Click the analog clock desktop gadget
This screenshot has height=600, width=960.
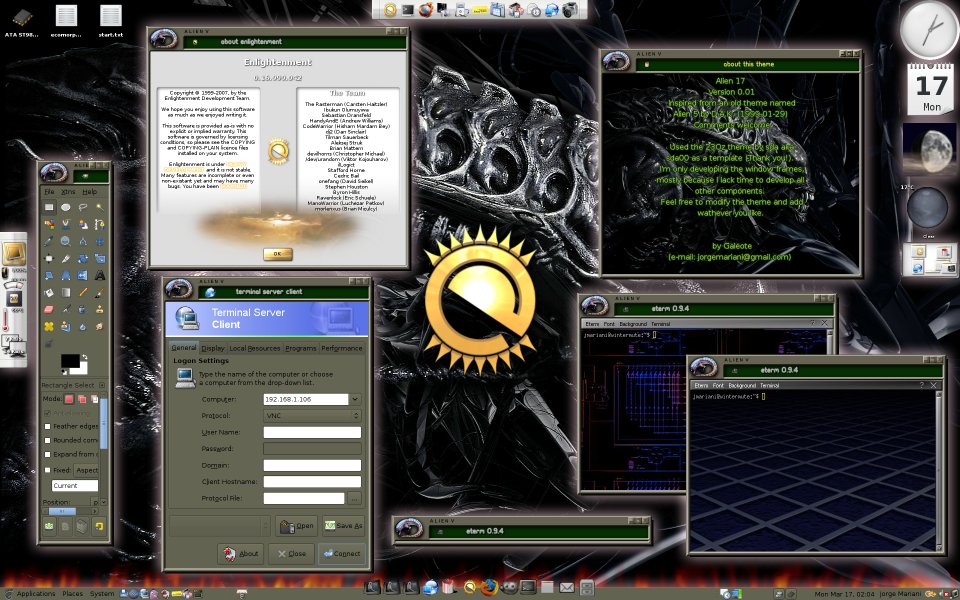click(929, 29)
